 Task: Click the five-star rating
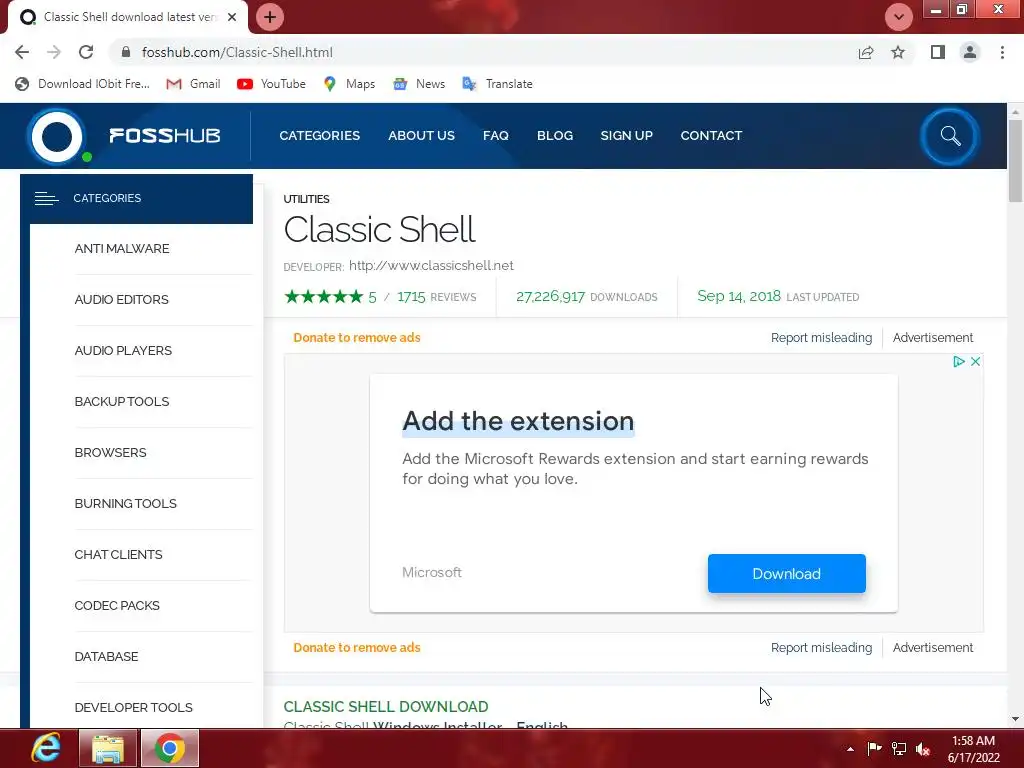pos(323,296)
